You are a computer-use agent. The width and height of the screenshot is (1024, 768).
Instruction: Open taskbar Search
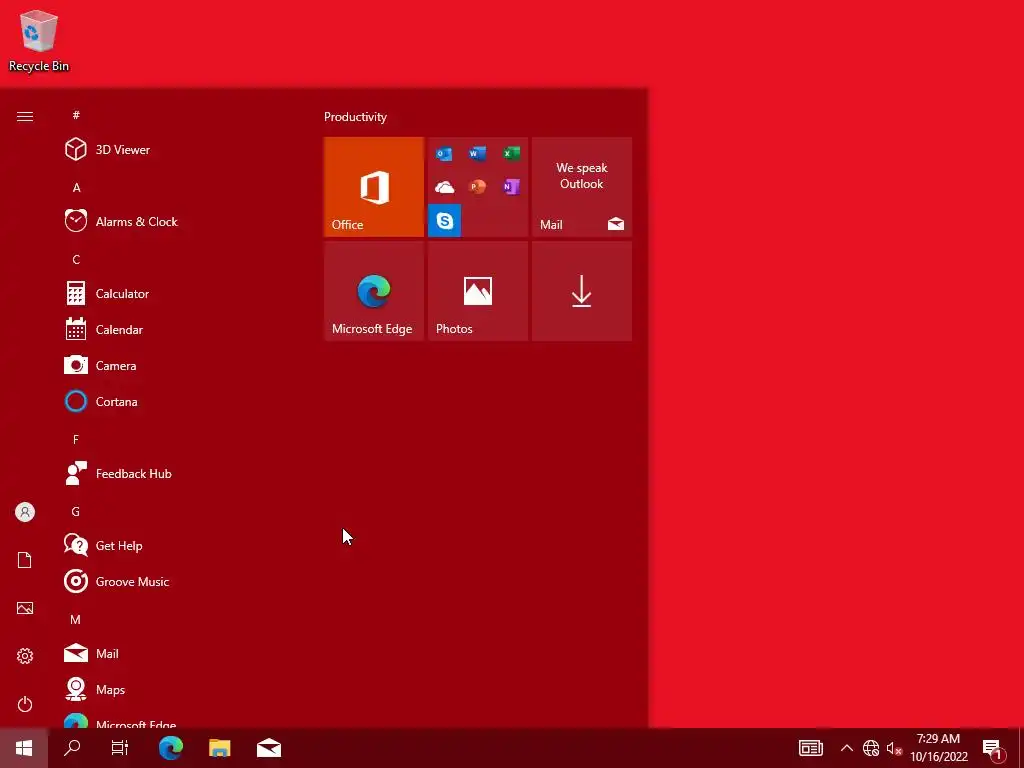[72, 748]
